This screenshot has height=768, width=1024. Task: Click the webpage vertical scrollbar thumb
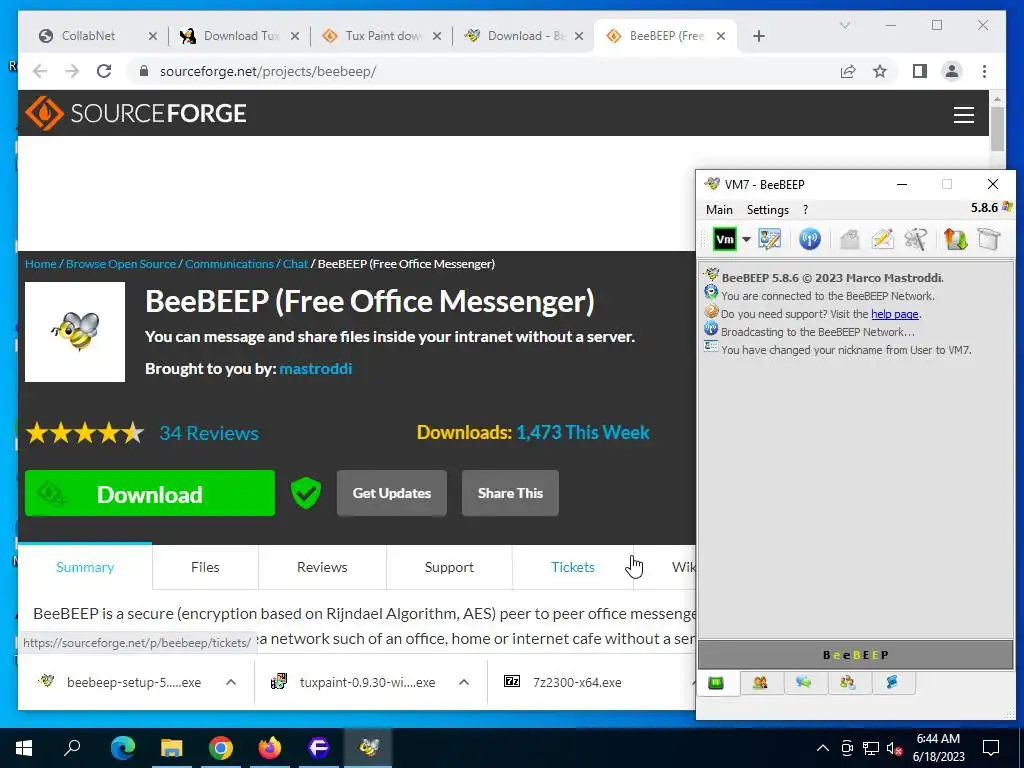coord(997,128)
